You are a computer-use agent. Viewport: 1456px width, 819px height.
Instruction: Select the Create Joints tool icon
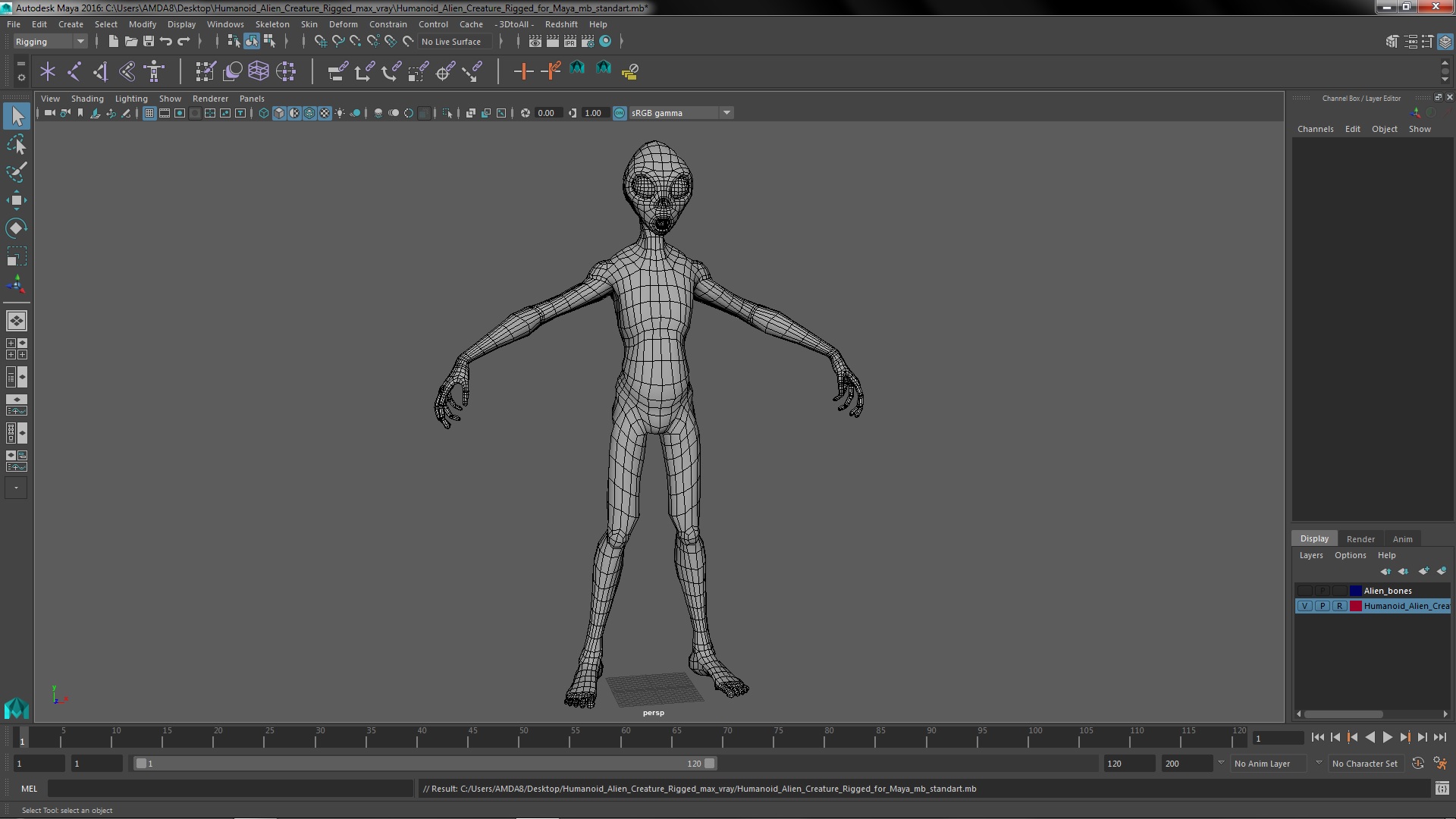point(74,71)
